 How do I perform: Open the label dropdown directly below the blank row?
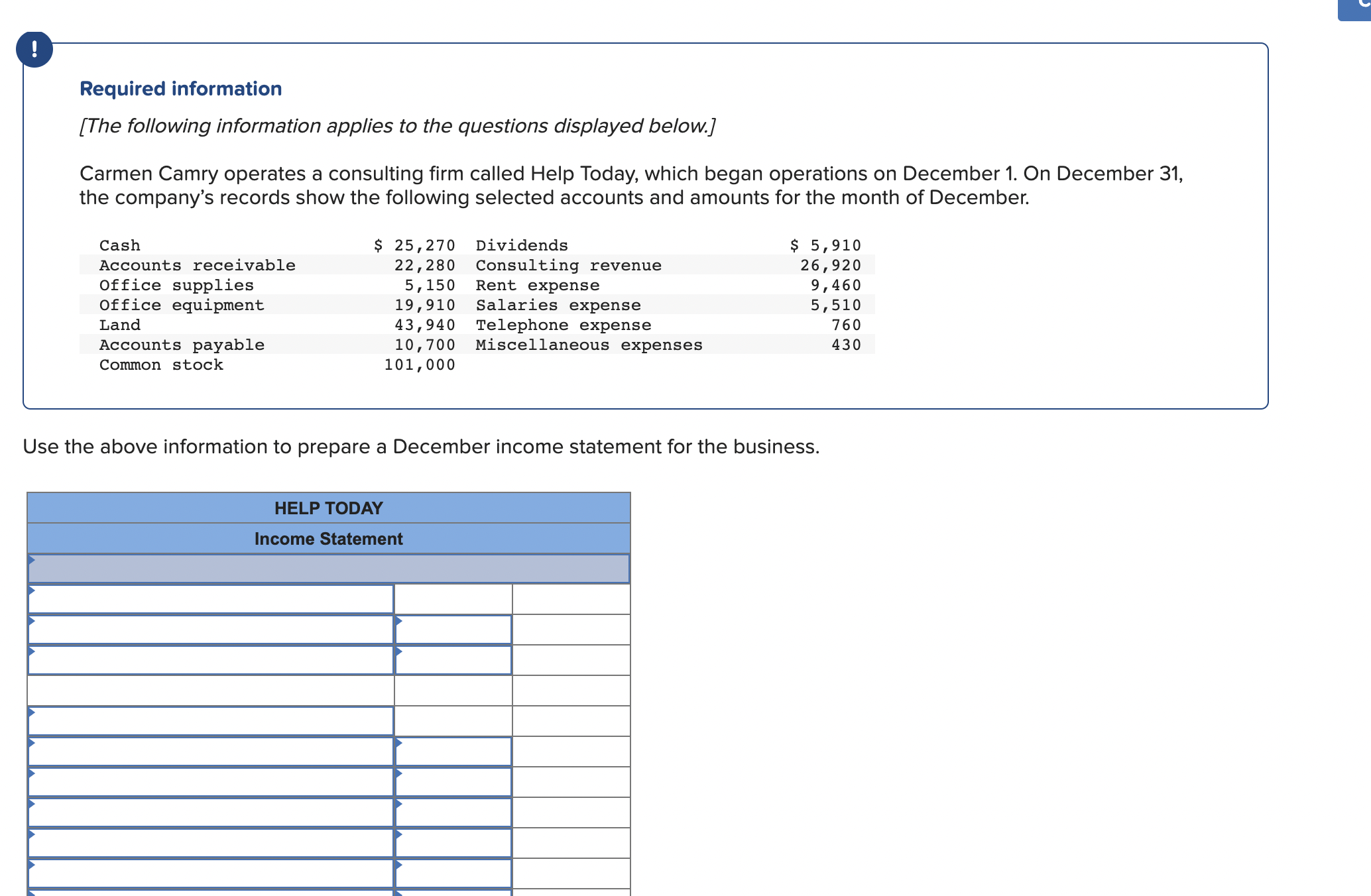[211, 721]
